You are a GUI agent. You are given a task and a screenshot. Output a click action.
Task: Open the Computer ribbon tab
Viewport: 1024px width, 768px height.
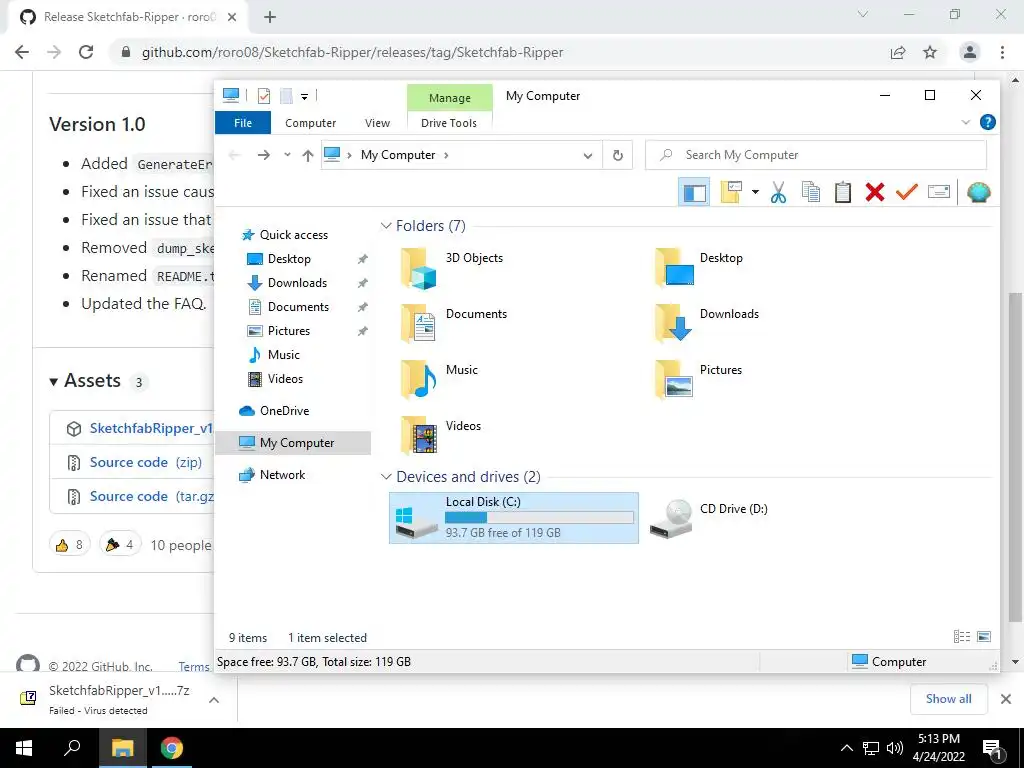pos(310,123)
